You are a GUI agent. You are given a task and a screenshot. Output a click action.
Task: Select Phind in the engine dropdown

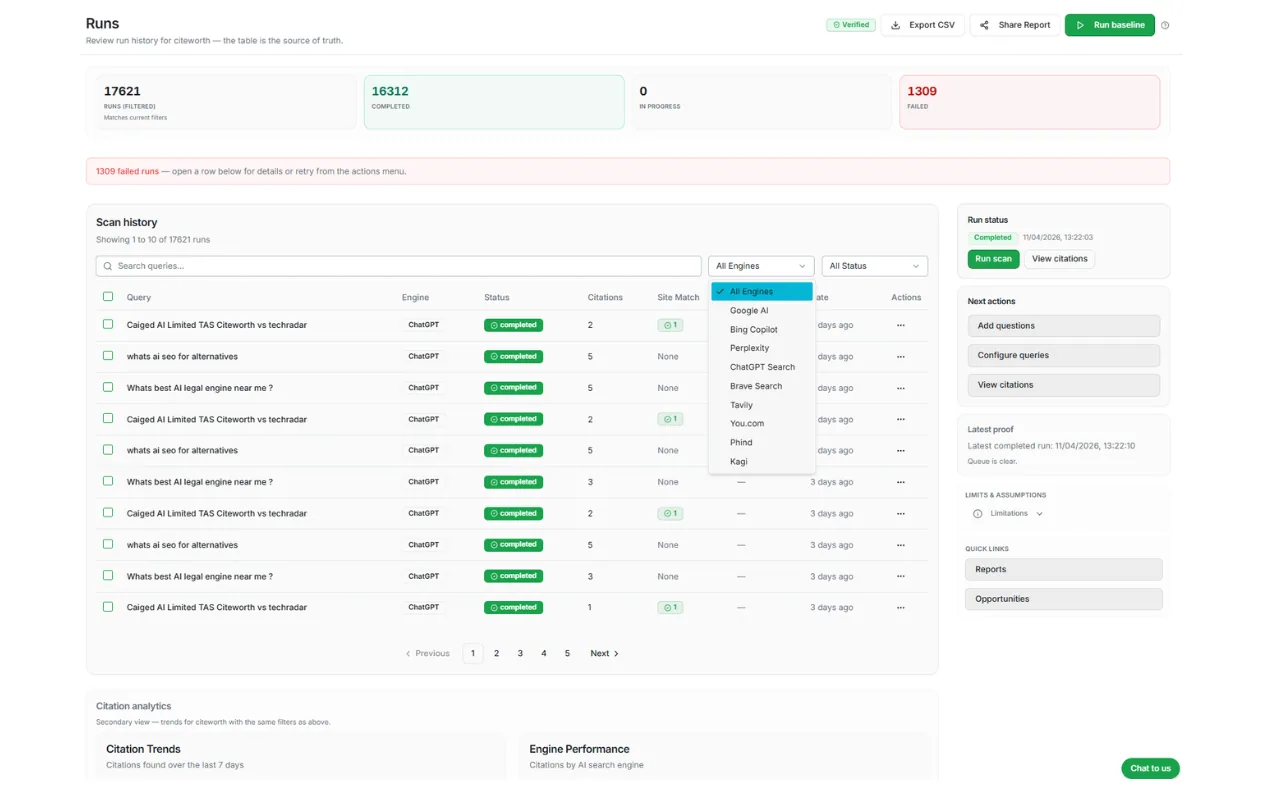coord(762,442)
